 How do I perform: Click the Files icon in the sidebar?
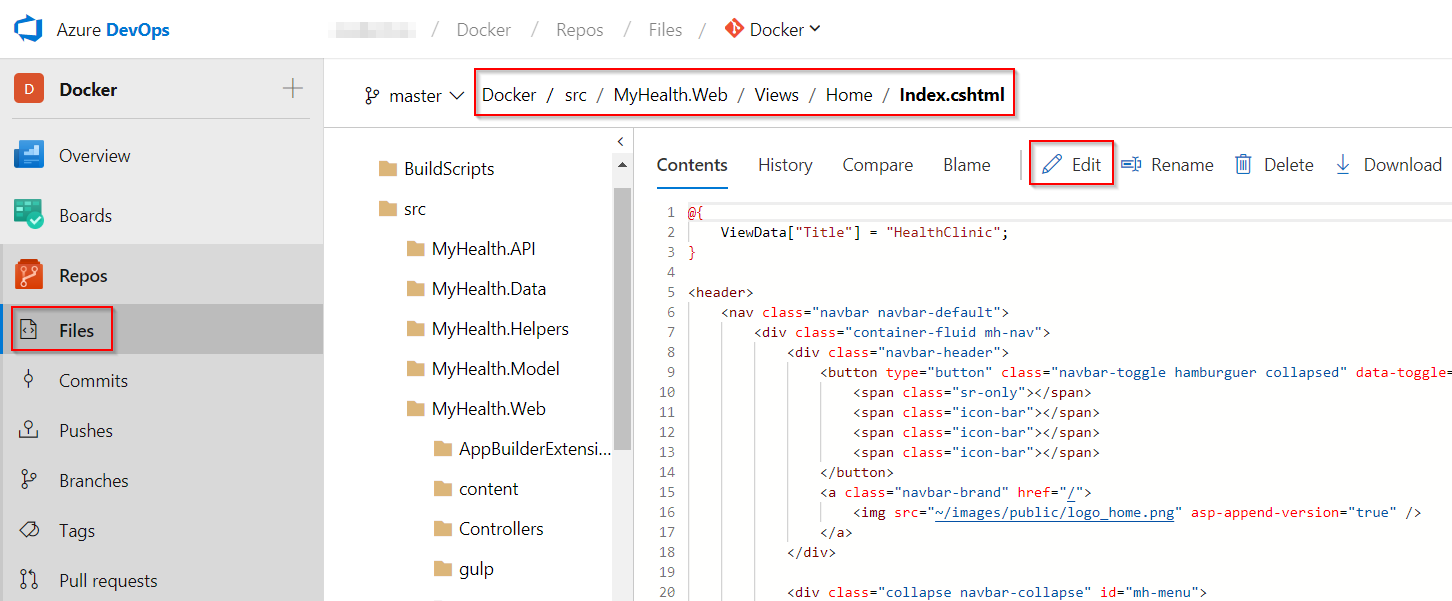29,330
